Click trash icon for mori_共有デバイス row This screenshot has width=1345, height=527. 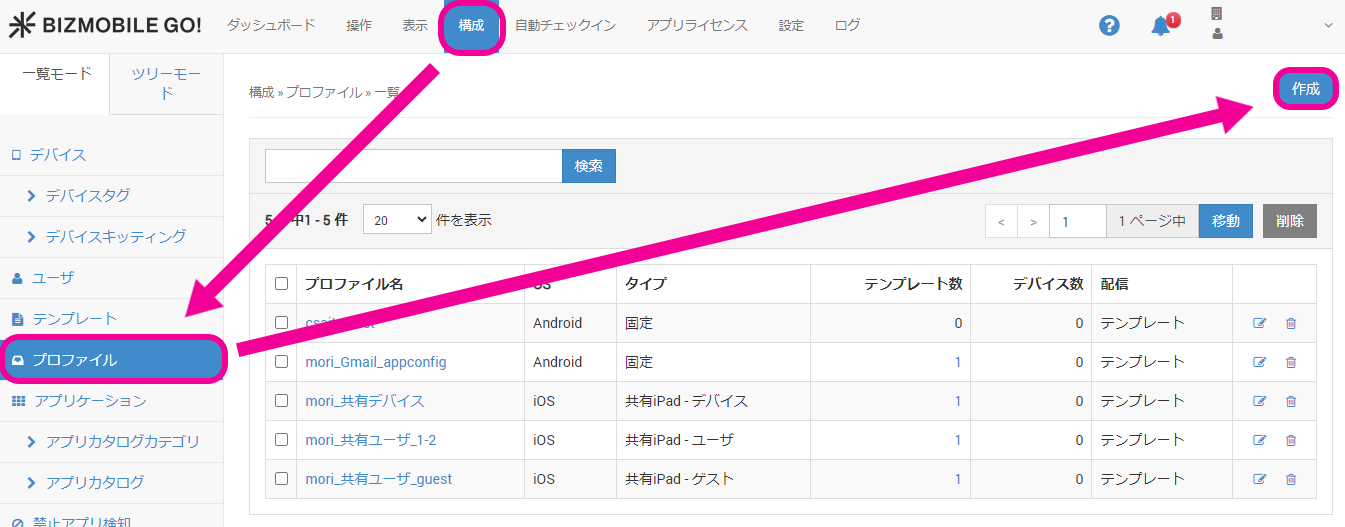click(1290, 401)
